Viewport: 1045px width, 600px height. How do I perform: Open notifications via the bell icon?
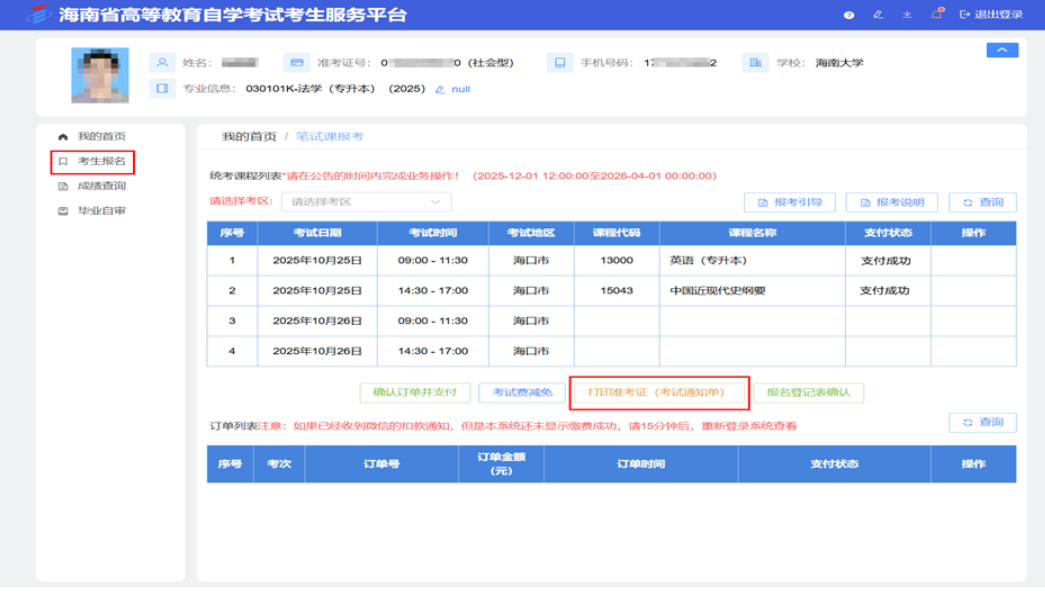[x=937, y=14]
